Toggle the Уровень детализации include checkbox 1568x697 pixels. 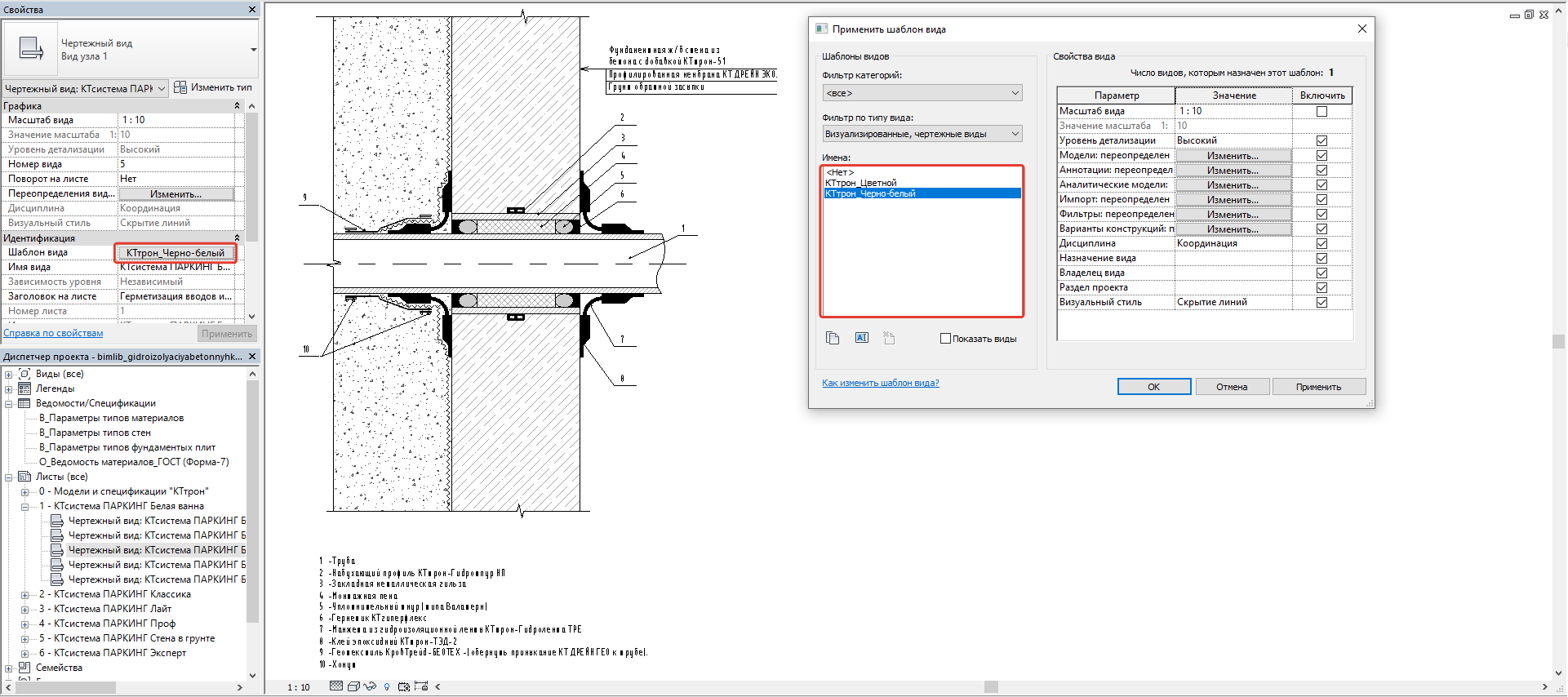1321,140
